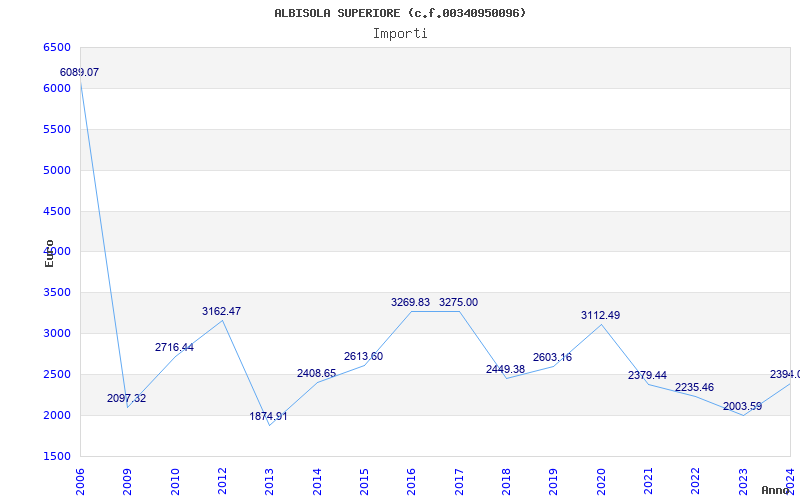Select the 2379.44 data label

[647, 376]
